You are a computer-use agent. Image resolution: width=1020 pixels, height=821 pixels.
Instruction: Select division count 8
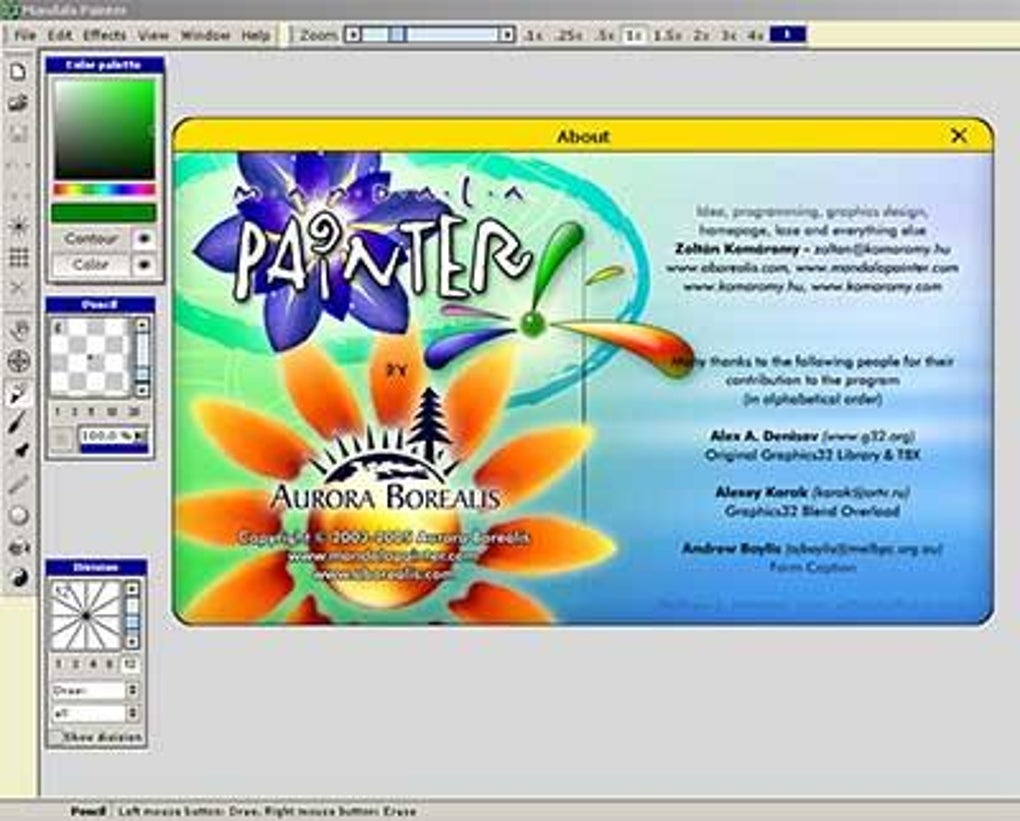click(109, 664)
